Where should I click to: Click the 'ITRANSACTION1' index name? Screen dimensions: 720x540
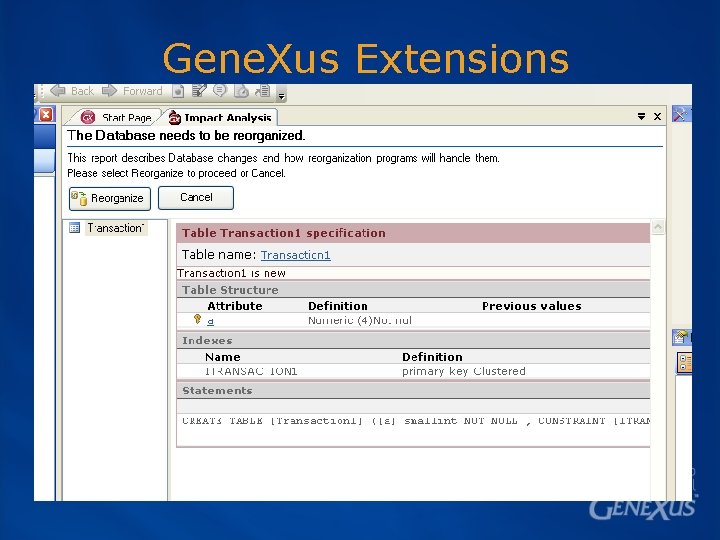point(251,371)
